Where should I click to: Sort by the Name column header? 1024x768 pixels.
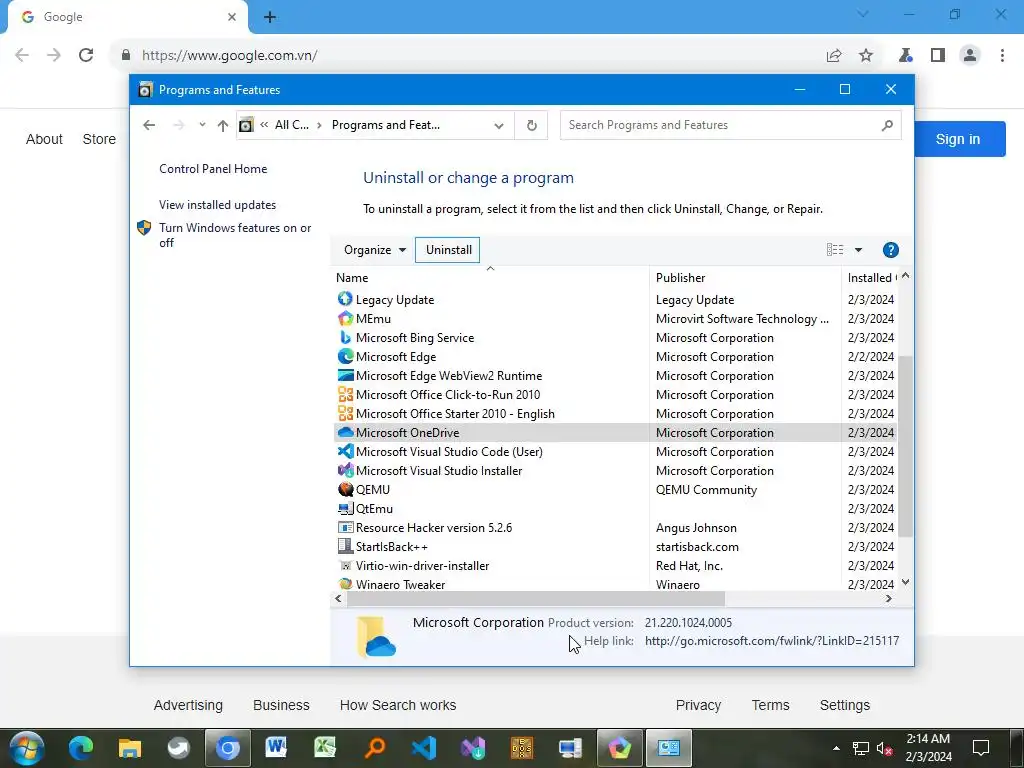coord(490,278)
